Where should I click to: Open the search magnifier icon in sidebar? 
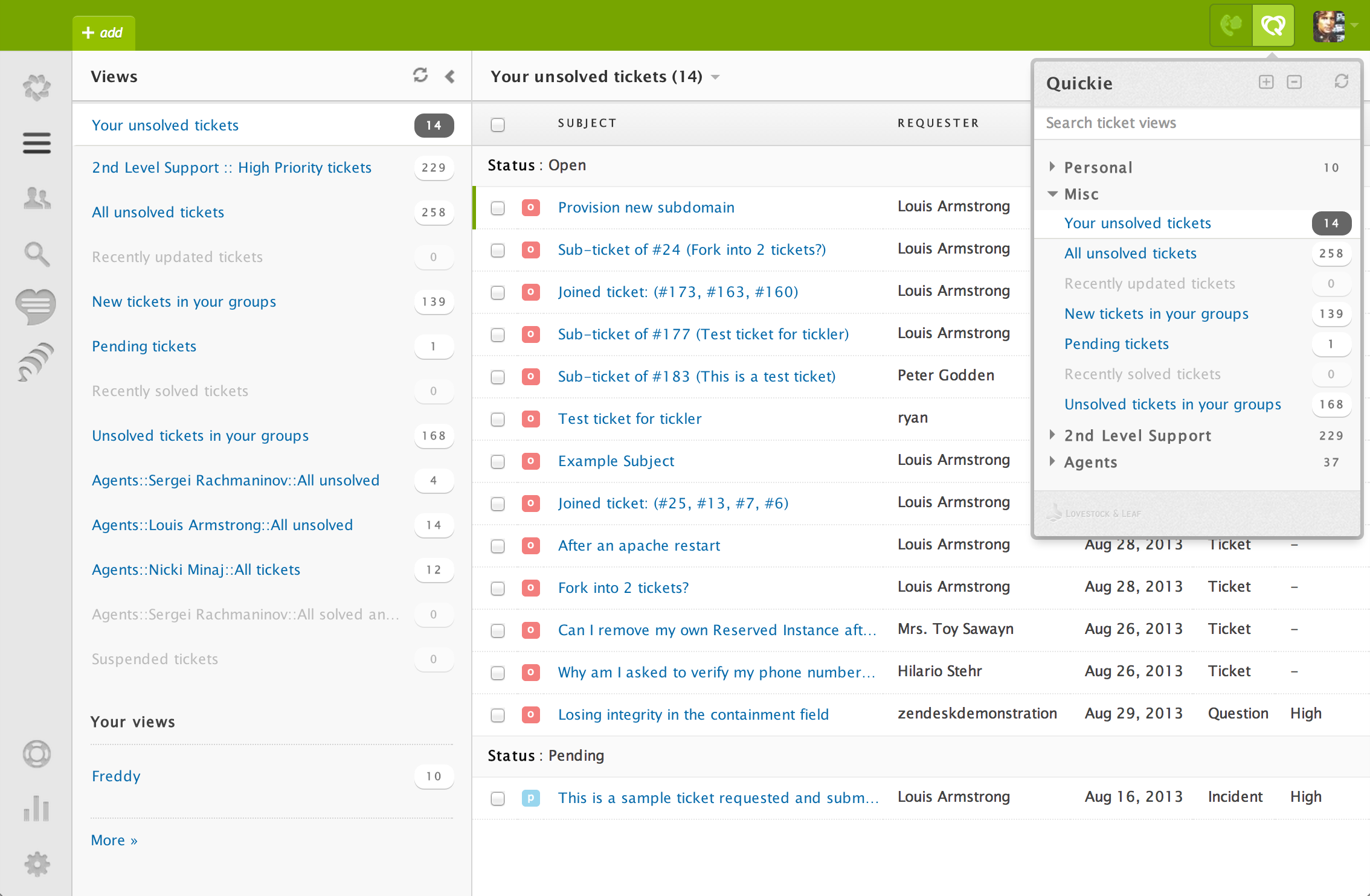point(37,254)
